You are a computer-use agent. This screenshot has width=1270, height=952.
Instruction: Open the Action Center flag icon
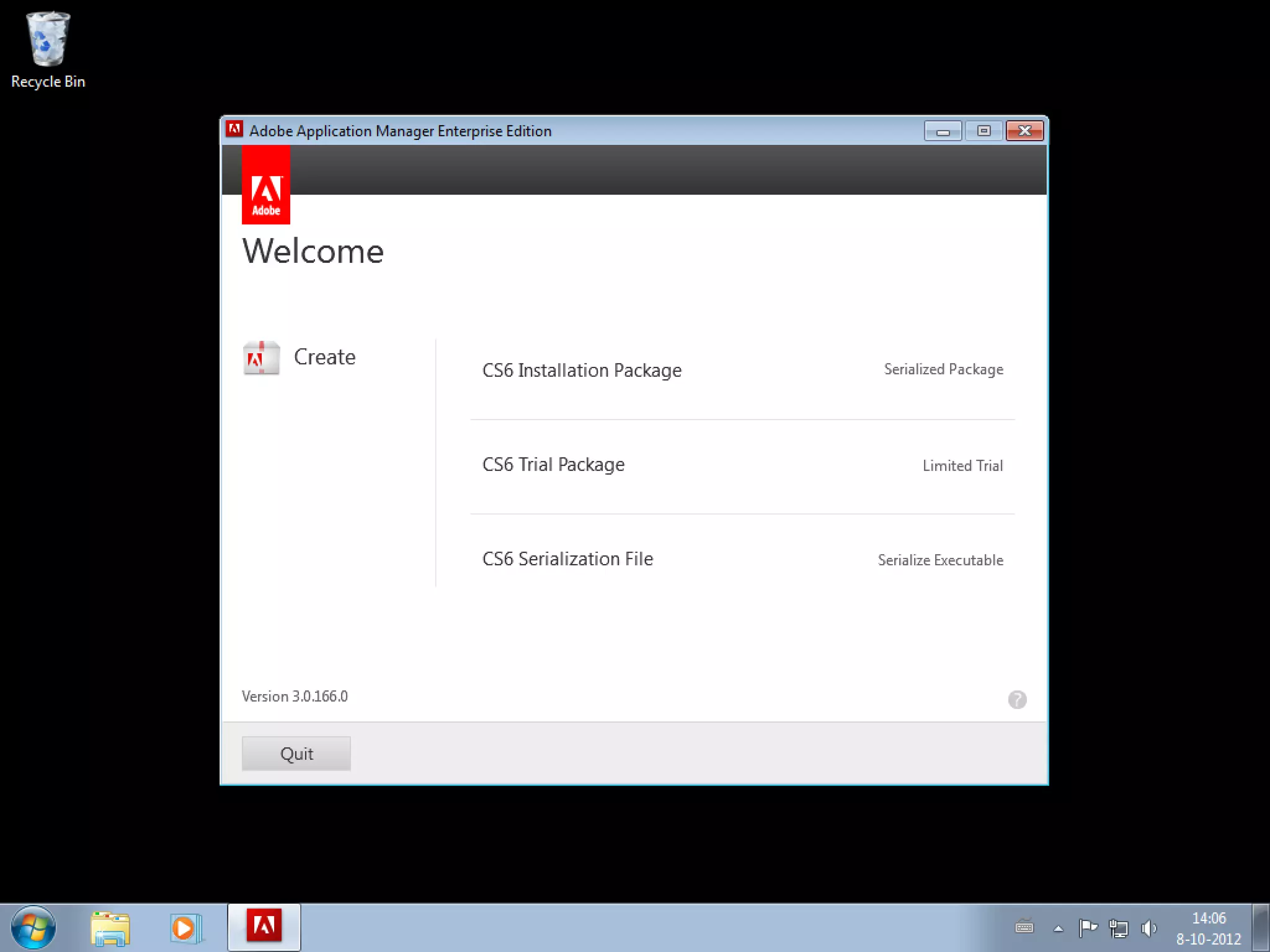coord(1088,927)
